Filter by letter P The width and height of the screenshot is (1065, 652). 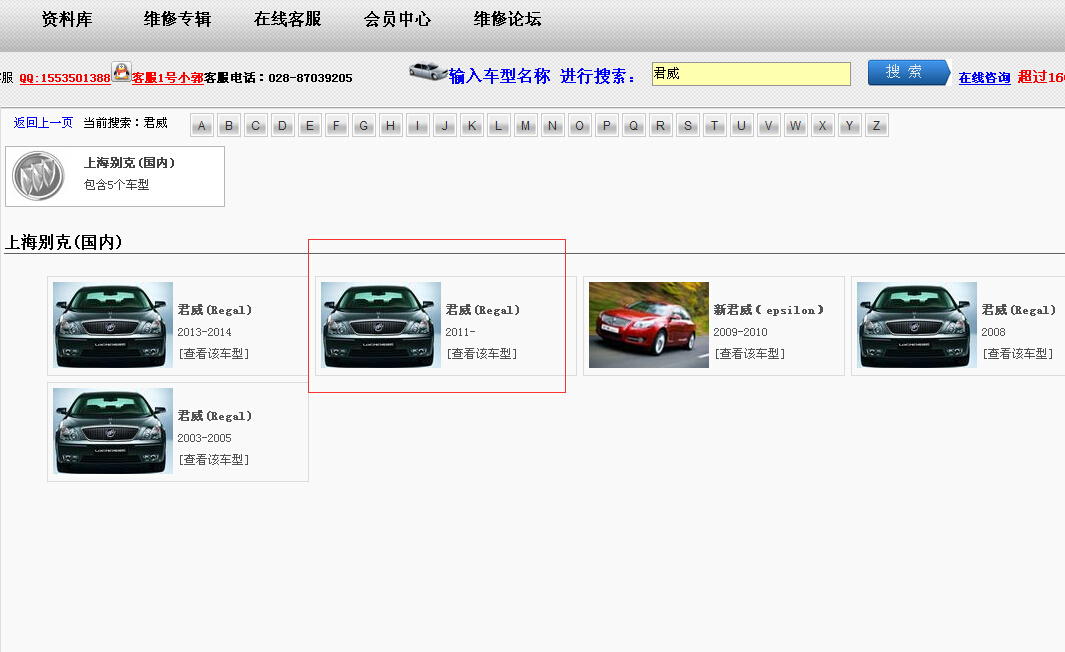(607, 126)
